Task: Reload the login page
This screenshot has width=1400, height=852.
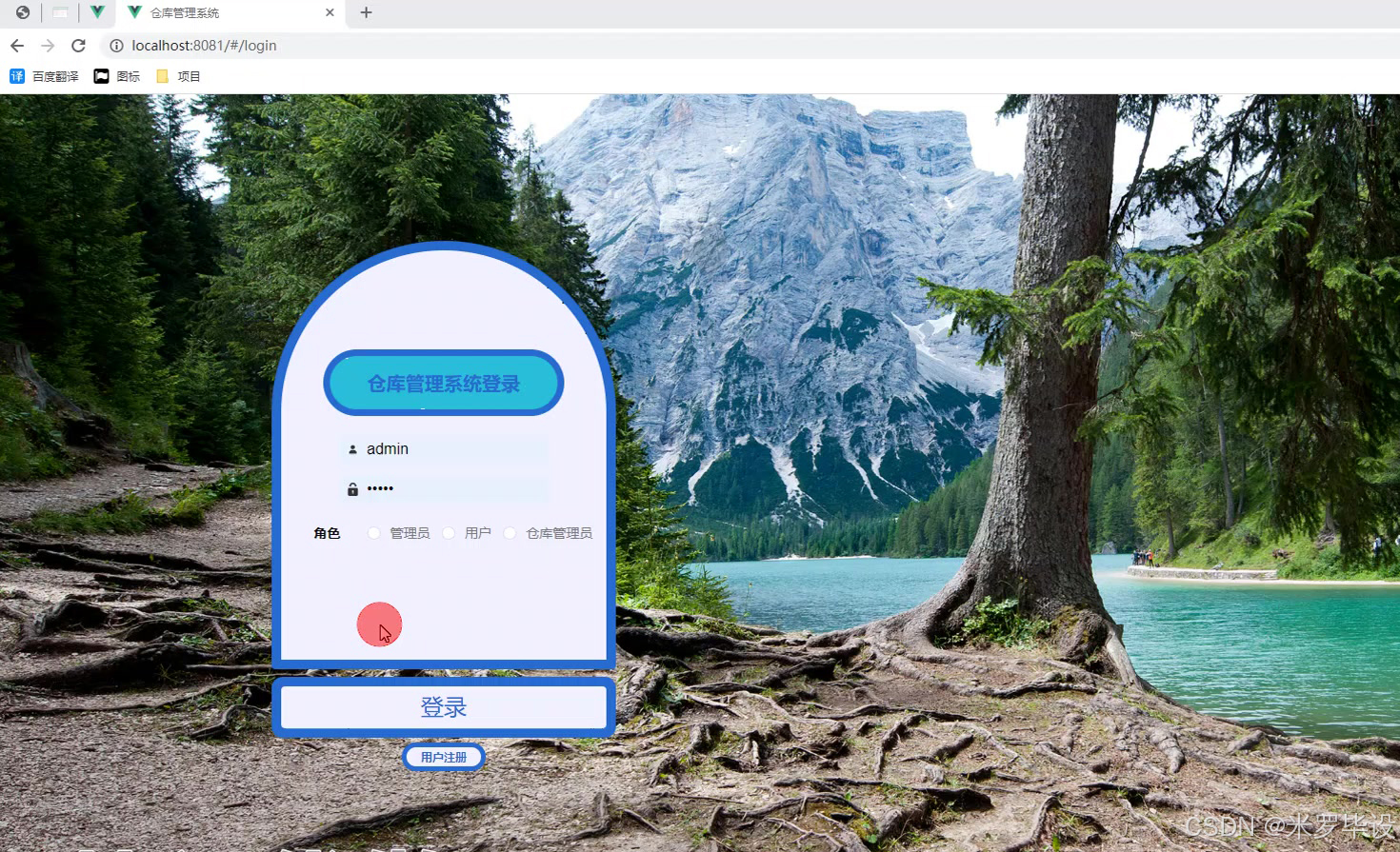Action: pyautogui.click(x=78, y=46)
